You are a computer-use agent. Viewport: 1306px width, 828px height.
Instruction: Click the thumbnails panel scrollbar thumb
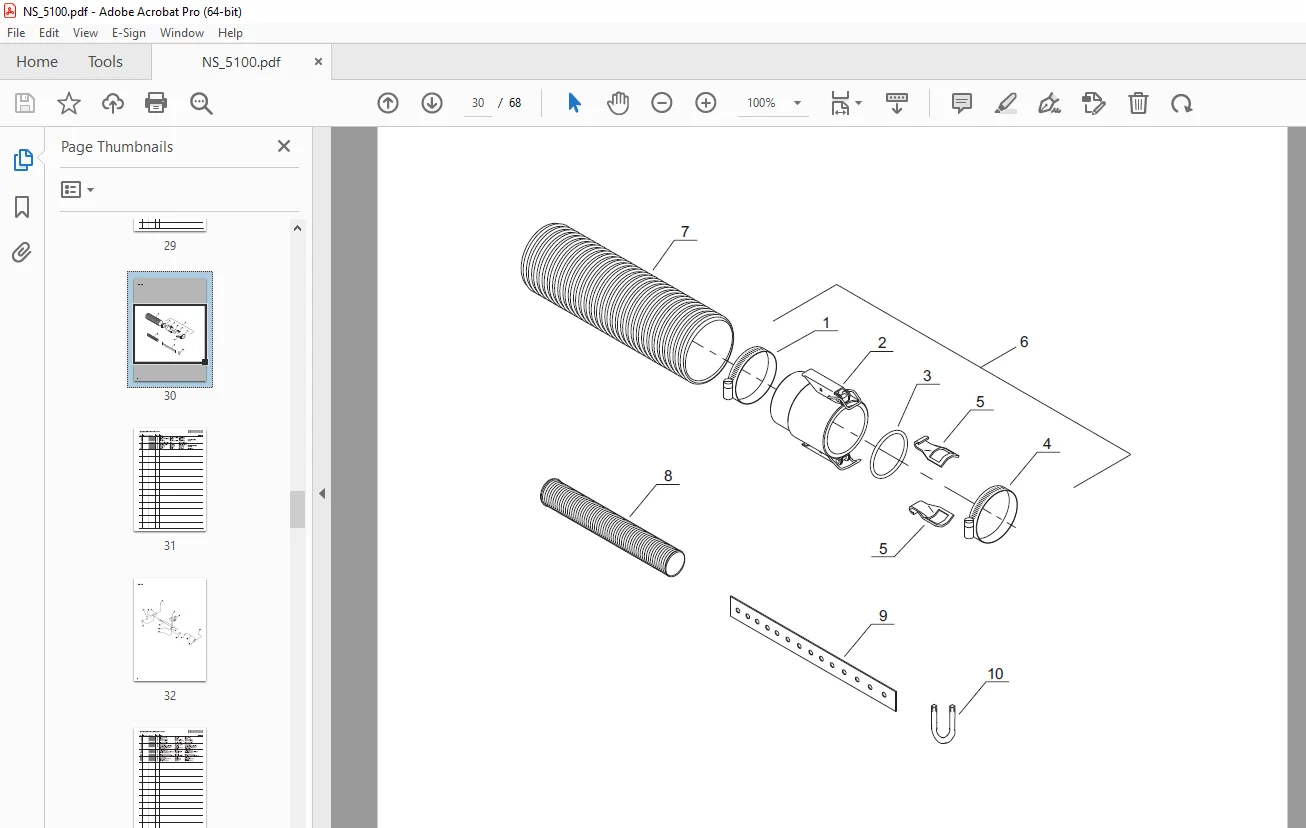coord(298,509)
